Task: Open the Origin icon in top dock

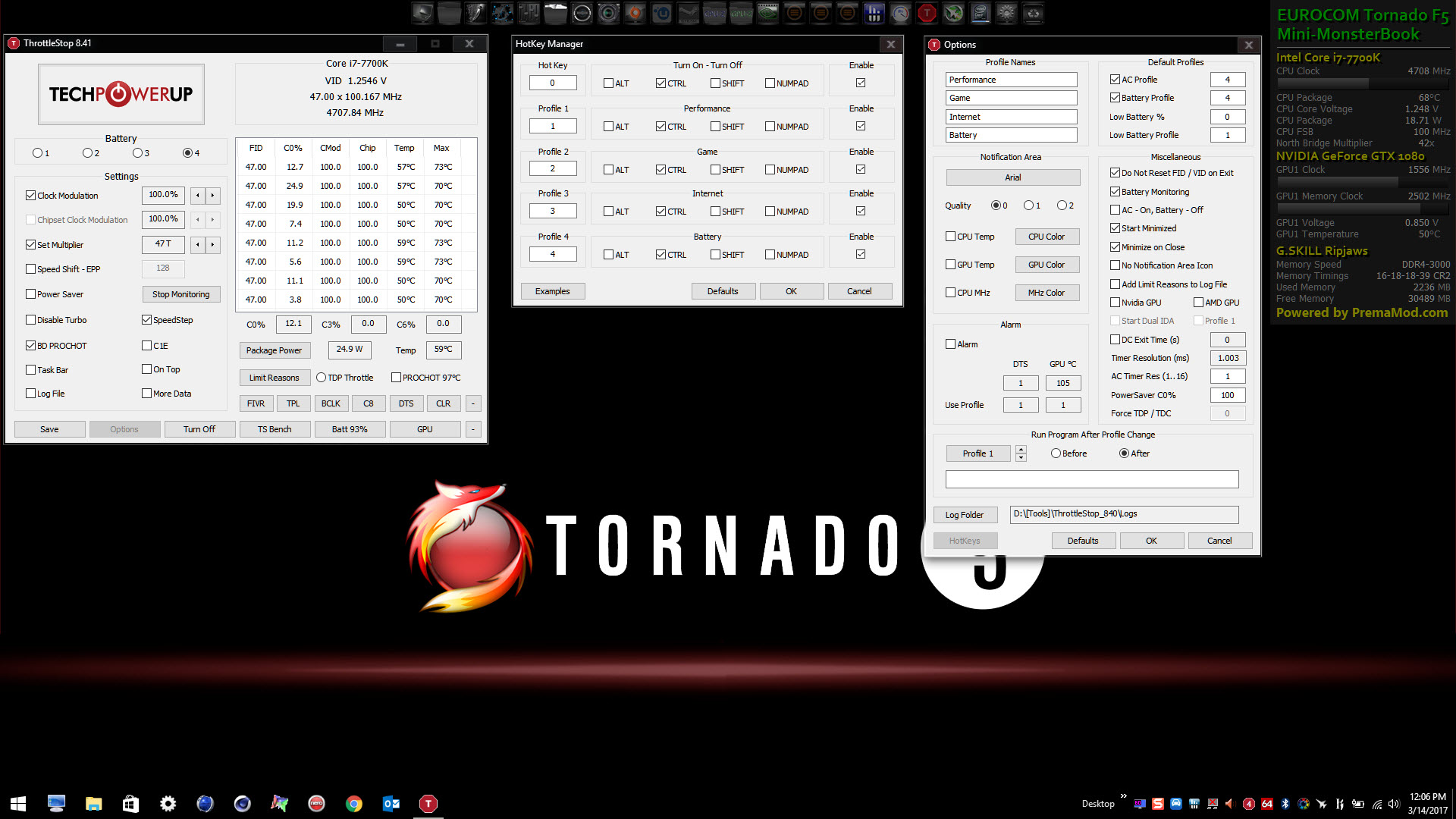Action: [x=634, y=13]
